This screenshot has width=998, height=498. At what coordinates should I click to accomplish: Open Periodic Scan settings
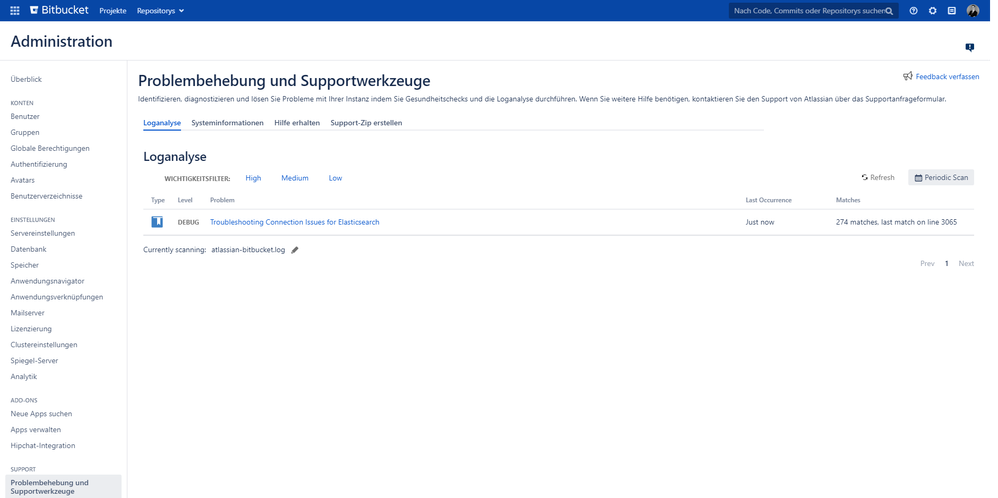(941, 178)
